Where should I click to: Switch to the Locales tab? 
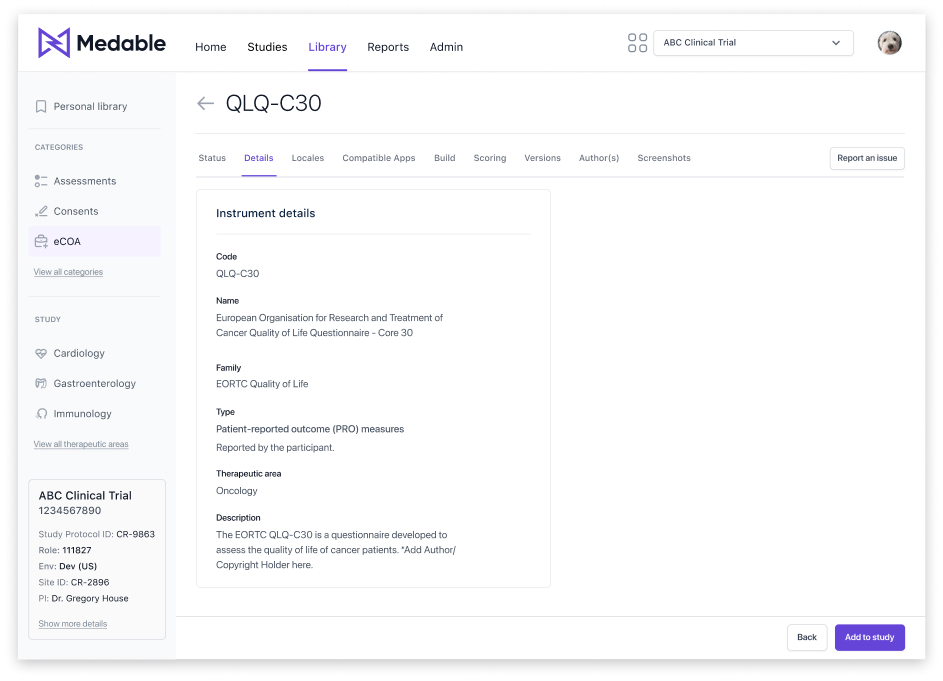point(307,158)
